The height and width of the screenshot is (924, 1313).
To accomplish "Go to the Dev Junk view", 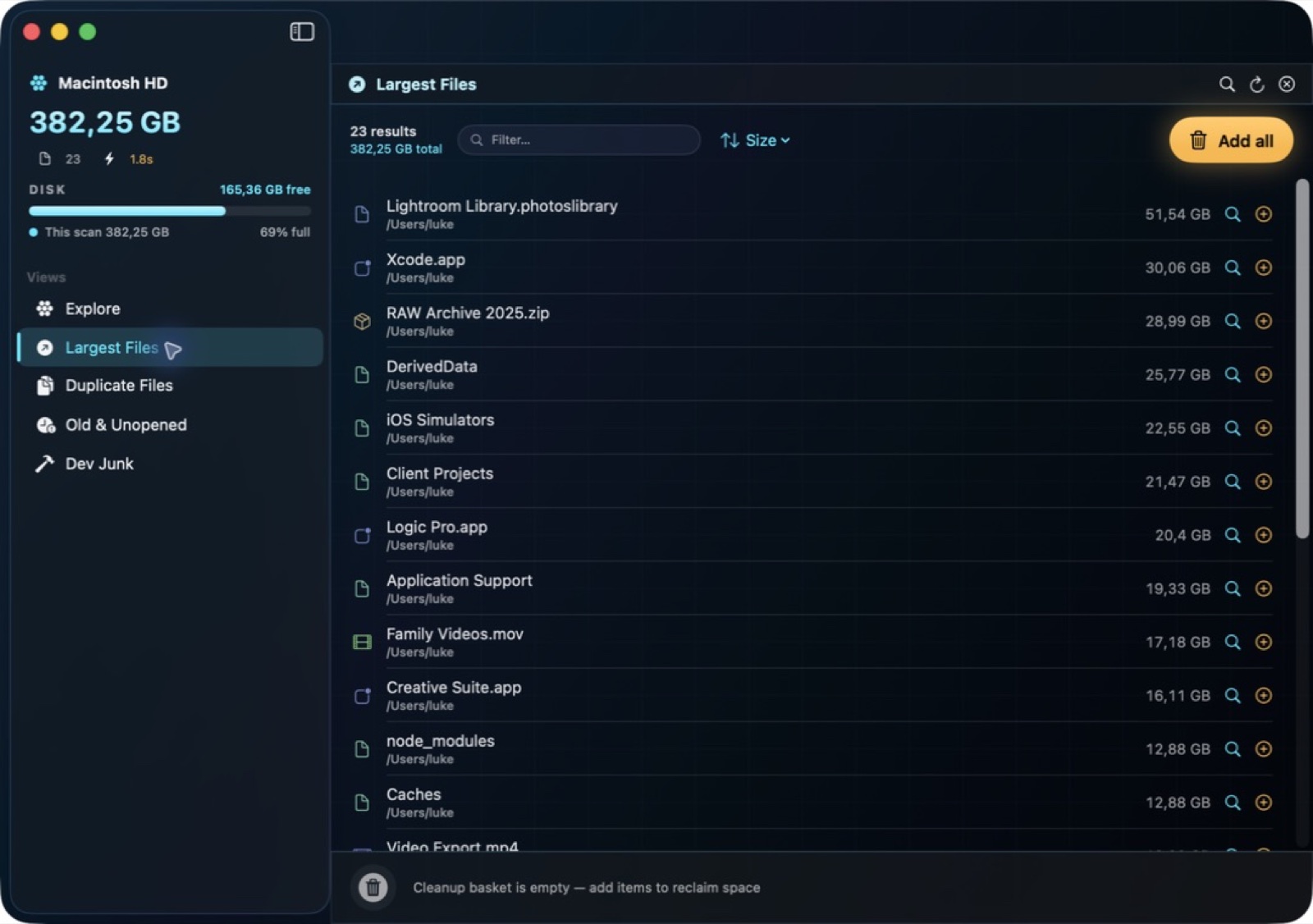I will (170, 464).
